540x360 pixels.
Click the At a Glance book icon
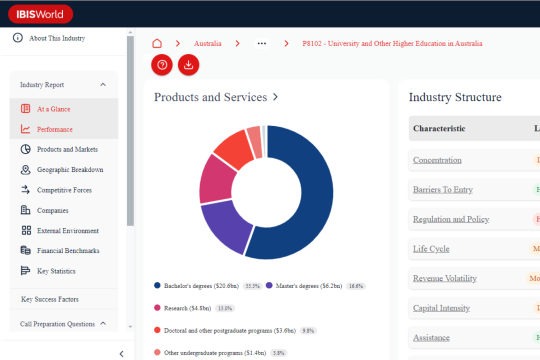click(x=25, y=109)
